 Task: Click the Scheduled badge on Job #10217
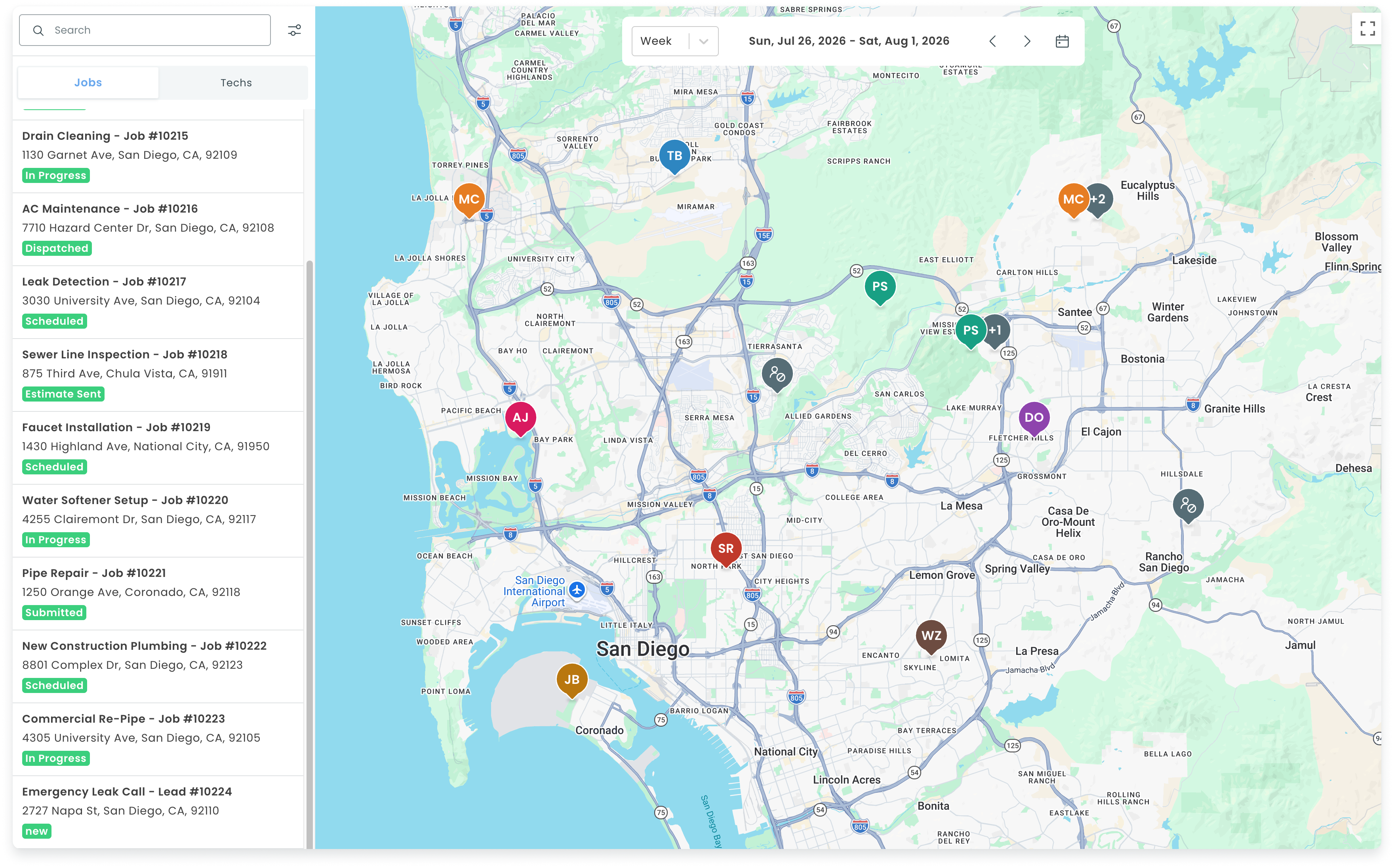coord(55,322)
